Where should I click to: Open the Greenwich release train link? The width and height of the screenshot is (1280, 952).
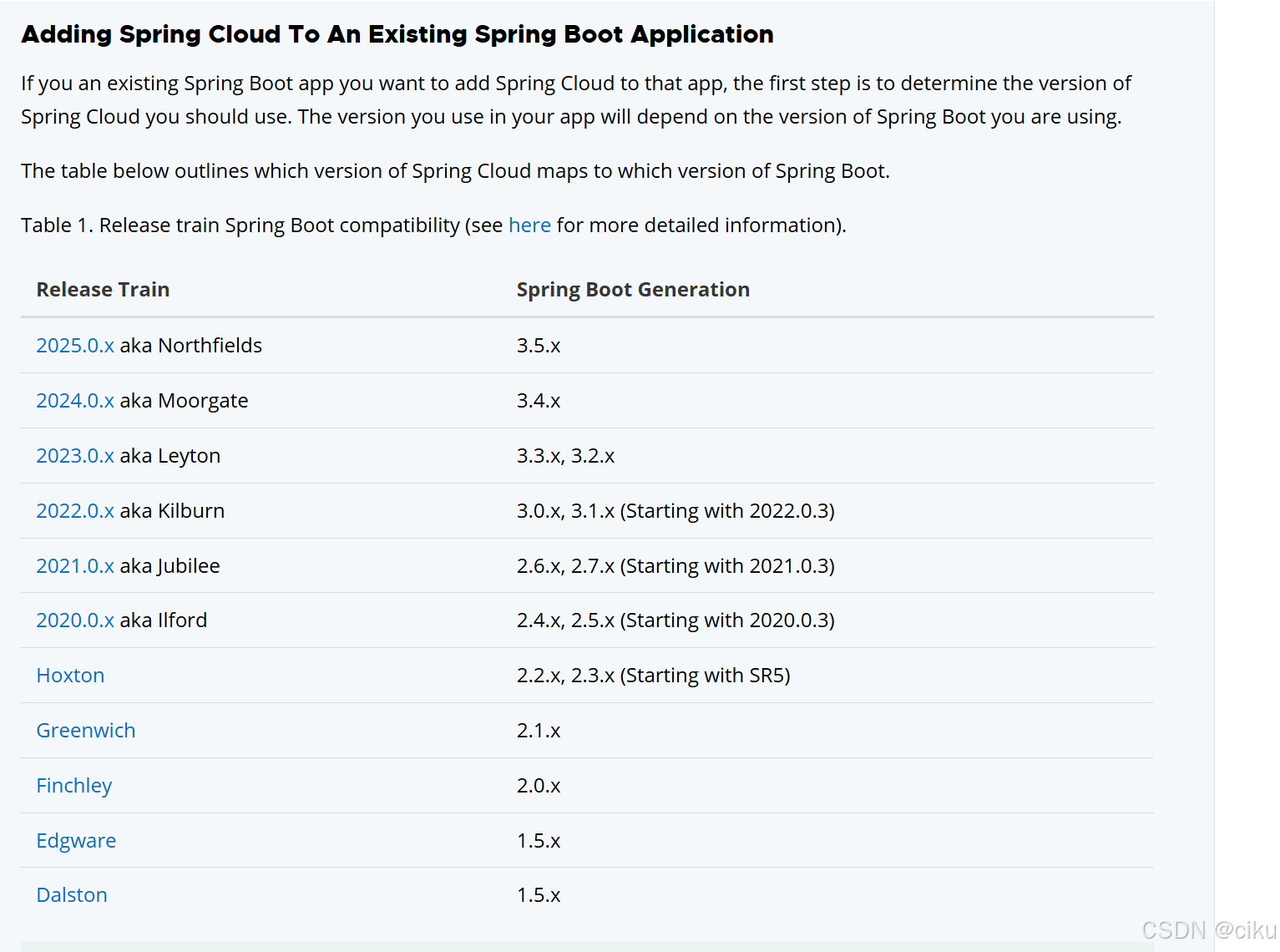click(86, 731)
